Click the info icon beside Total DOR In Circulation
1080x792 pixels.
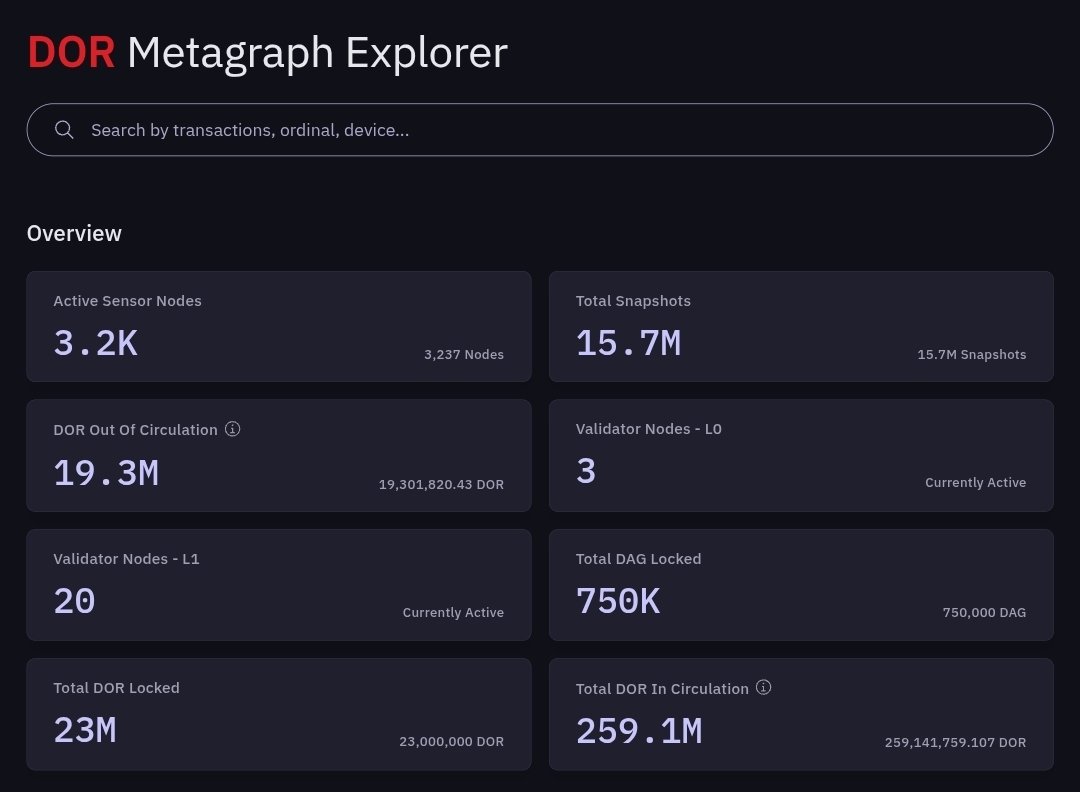[763, 687]
